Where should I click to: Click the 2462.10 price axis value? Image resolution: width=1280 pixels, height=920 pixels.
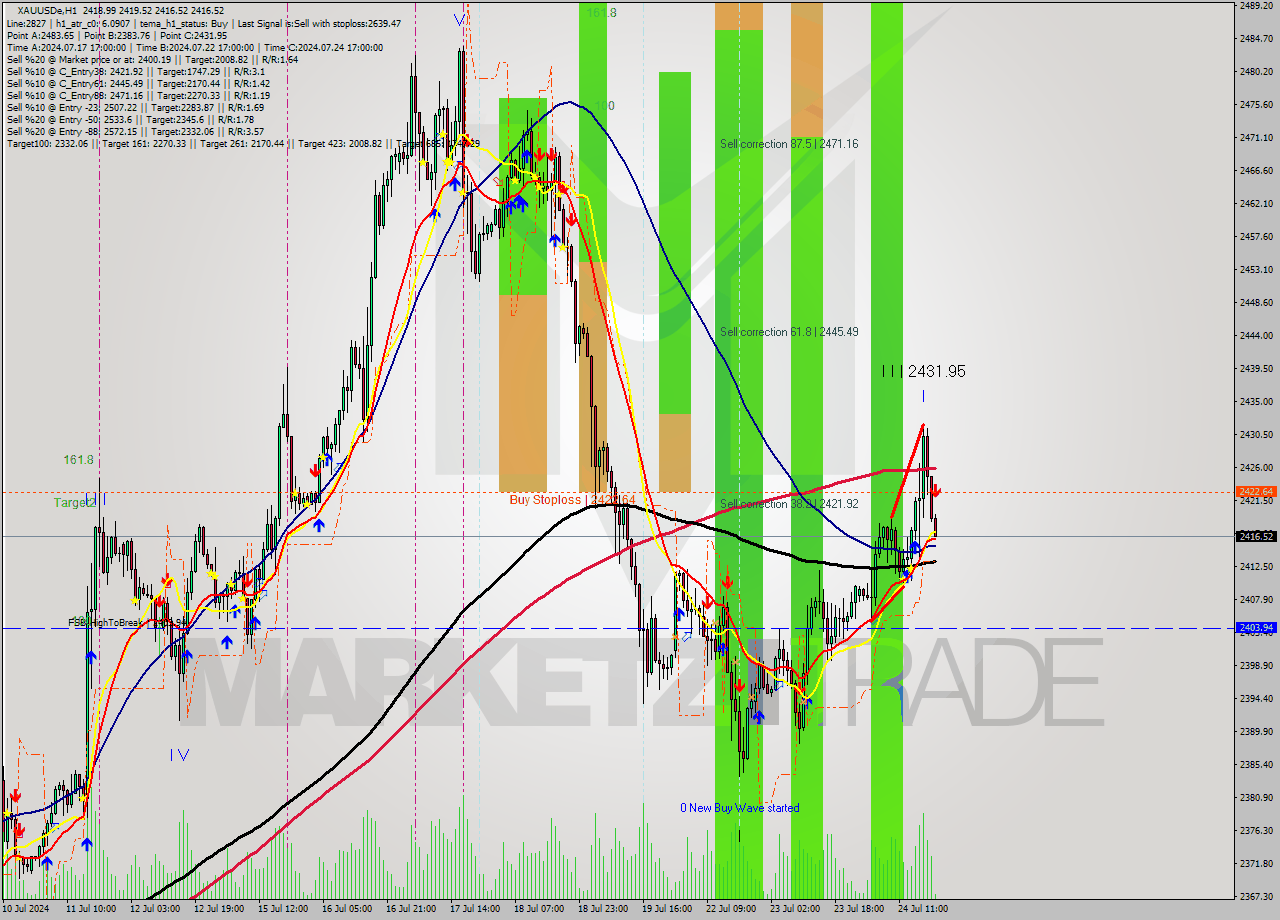(x=1256, y=204)
